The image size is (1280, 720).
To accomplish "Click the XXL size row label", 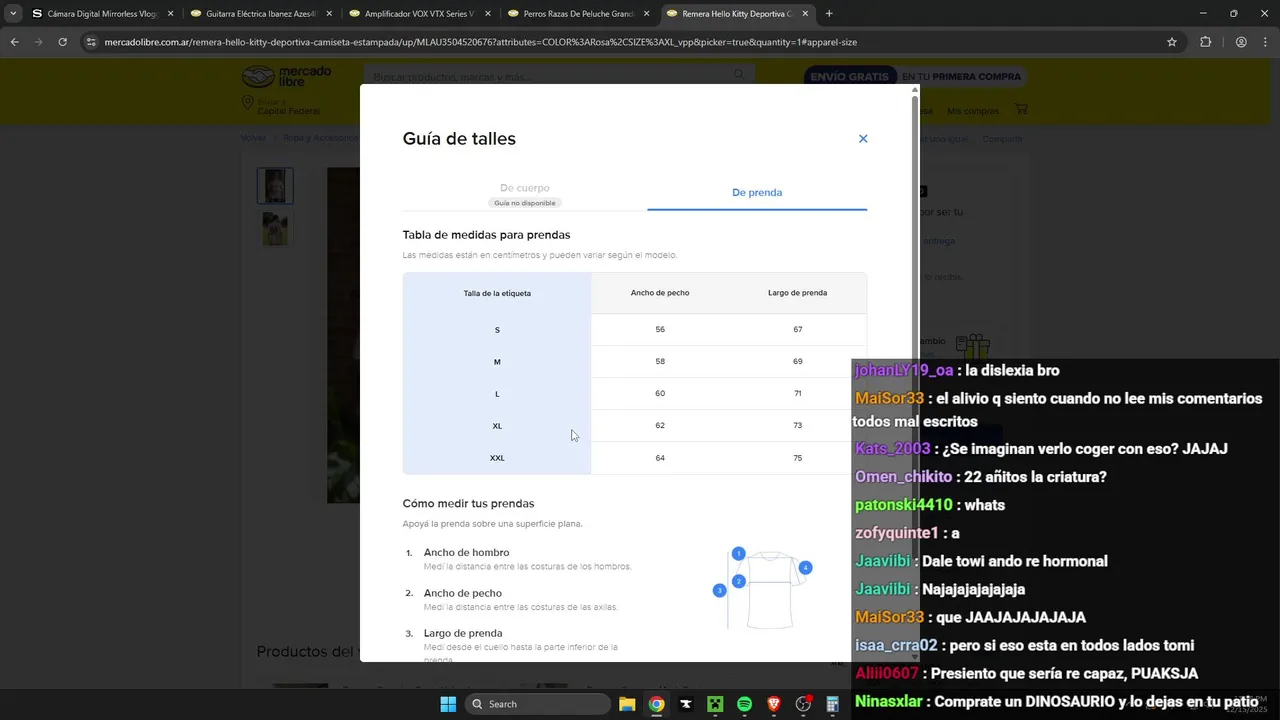I will pyautogui.click(x=497, y=458).
